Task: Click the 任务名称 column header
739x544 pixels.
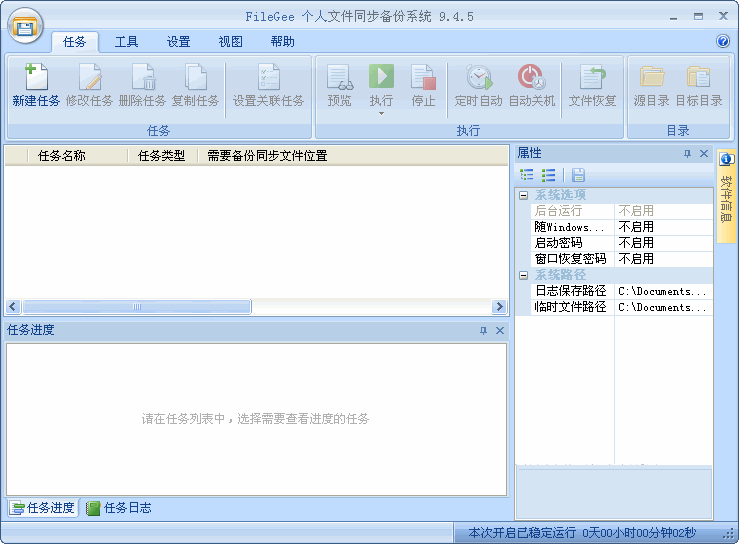Action: (62, 156)
